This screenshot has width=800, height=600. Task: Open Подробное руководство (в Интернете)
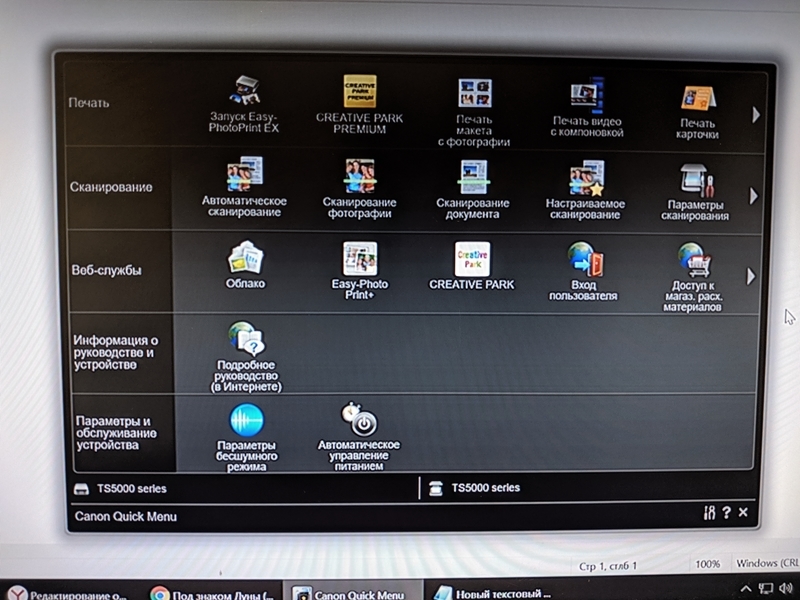246,340
